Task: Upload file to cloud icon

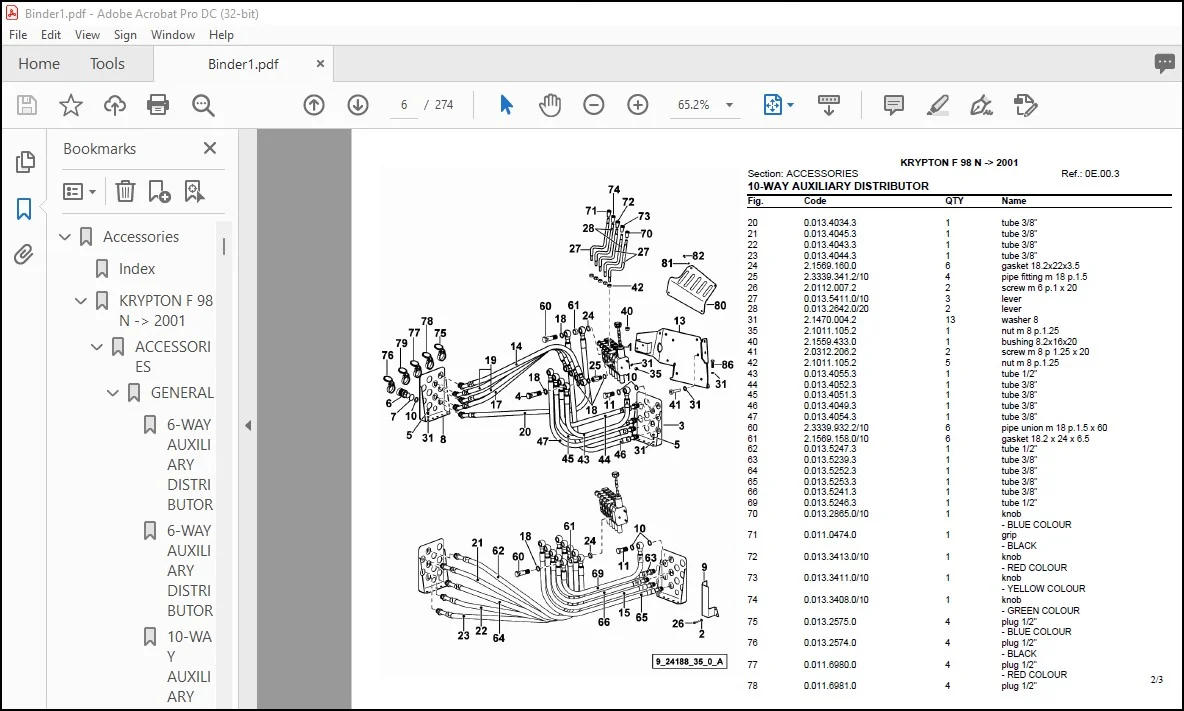Action: (115, 105)
